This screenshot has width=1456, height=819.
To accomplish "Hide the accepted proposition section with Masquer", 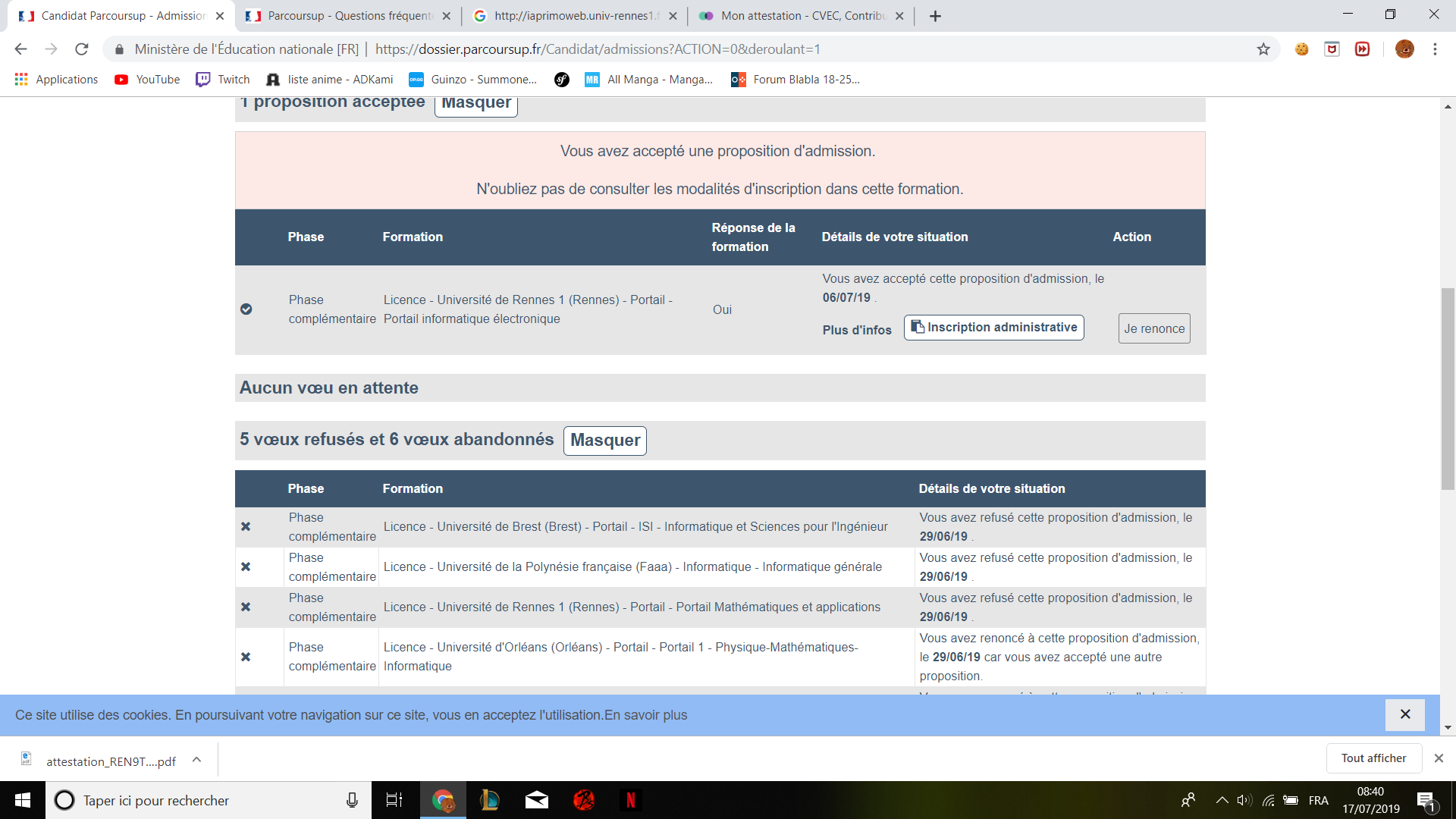I will pos(475,104).
